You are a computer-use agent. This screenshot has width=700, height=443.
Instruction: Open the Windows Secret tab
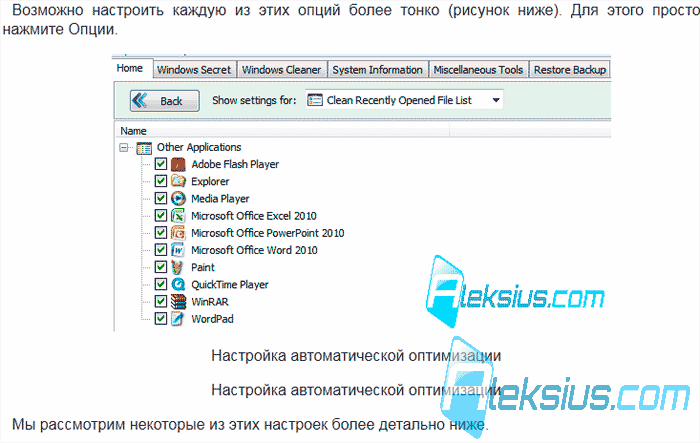tap(194, 70)
